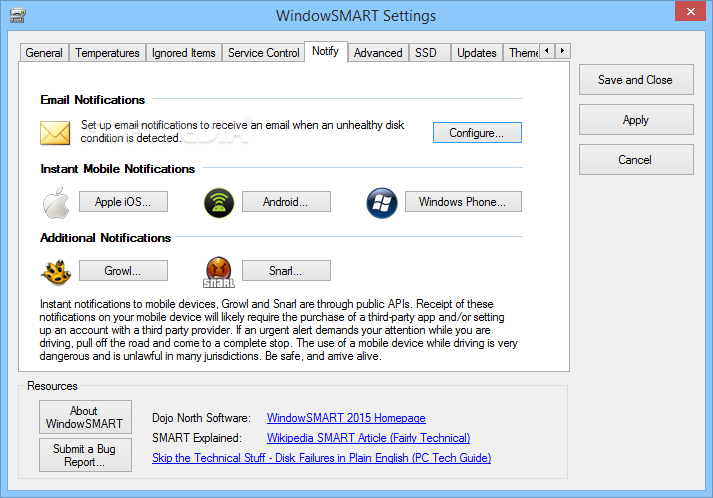Click the 'Resources' group label
This screenshot has width=713, height=498.
(x=52, y=386)
